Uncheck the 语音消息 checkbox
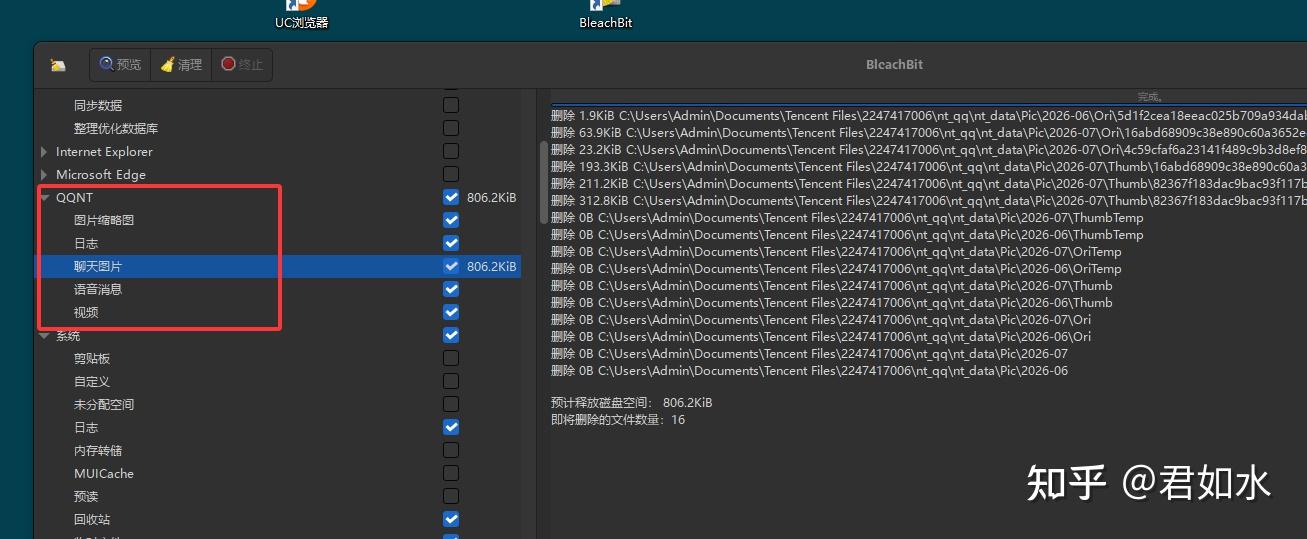 451,289
